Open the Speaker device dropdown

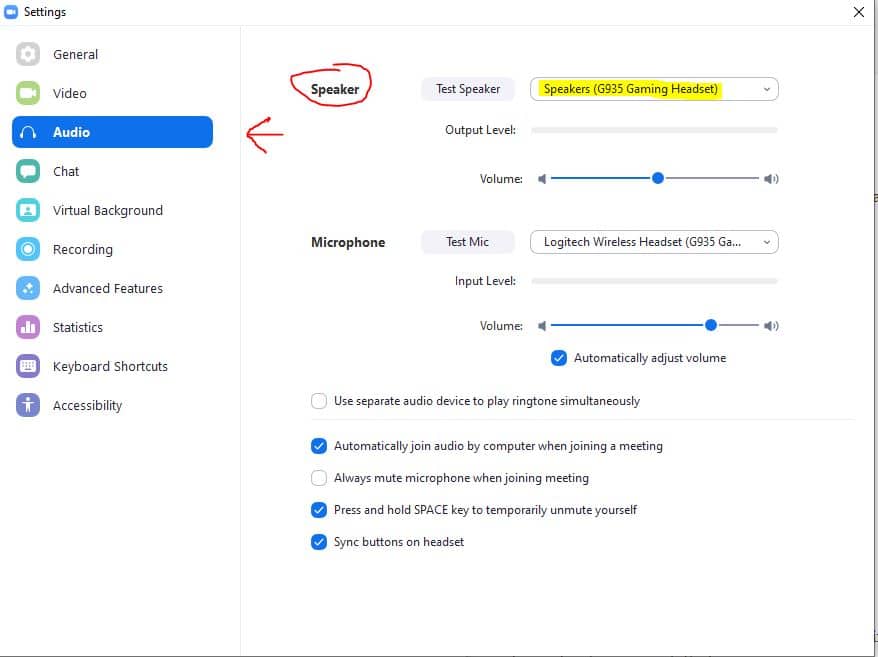click(654, 89)
